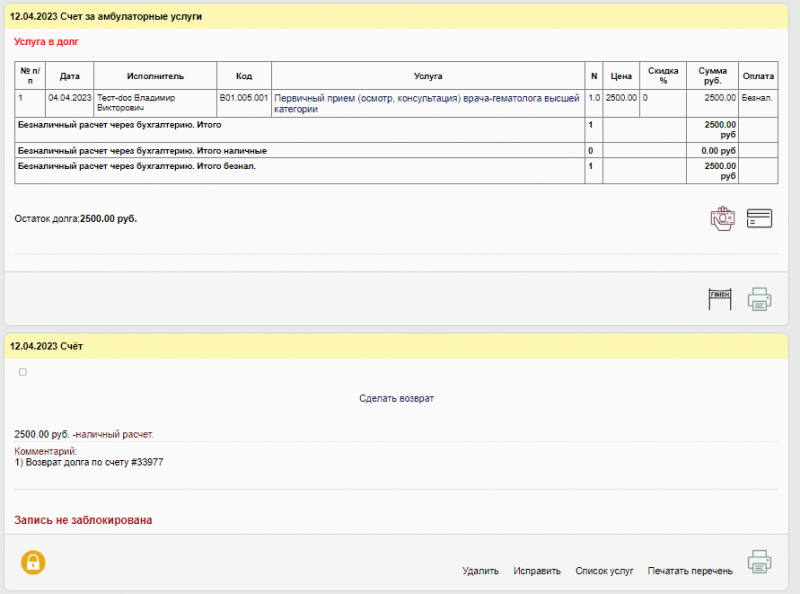Click printer icon next to Печатать перечень
Viewport: 800px width, 594px height.
[760, 562]
